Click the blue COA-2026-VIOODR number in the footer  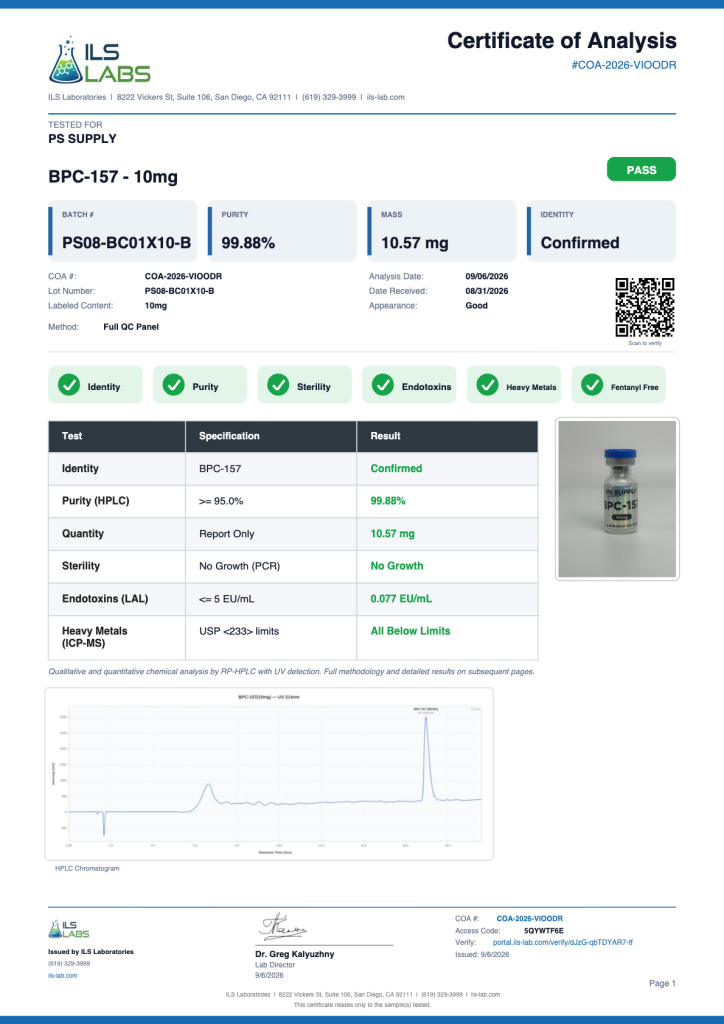529,919
